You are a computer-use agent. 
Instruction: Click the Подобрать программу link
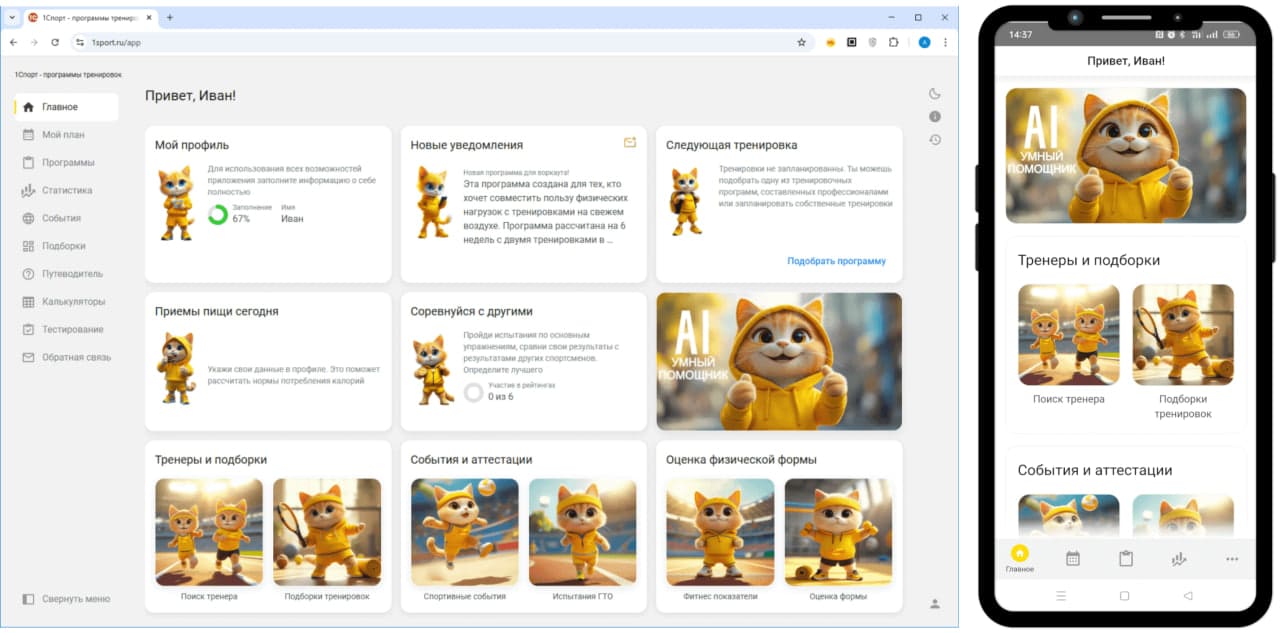click(836, 261)
